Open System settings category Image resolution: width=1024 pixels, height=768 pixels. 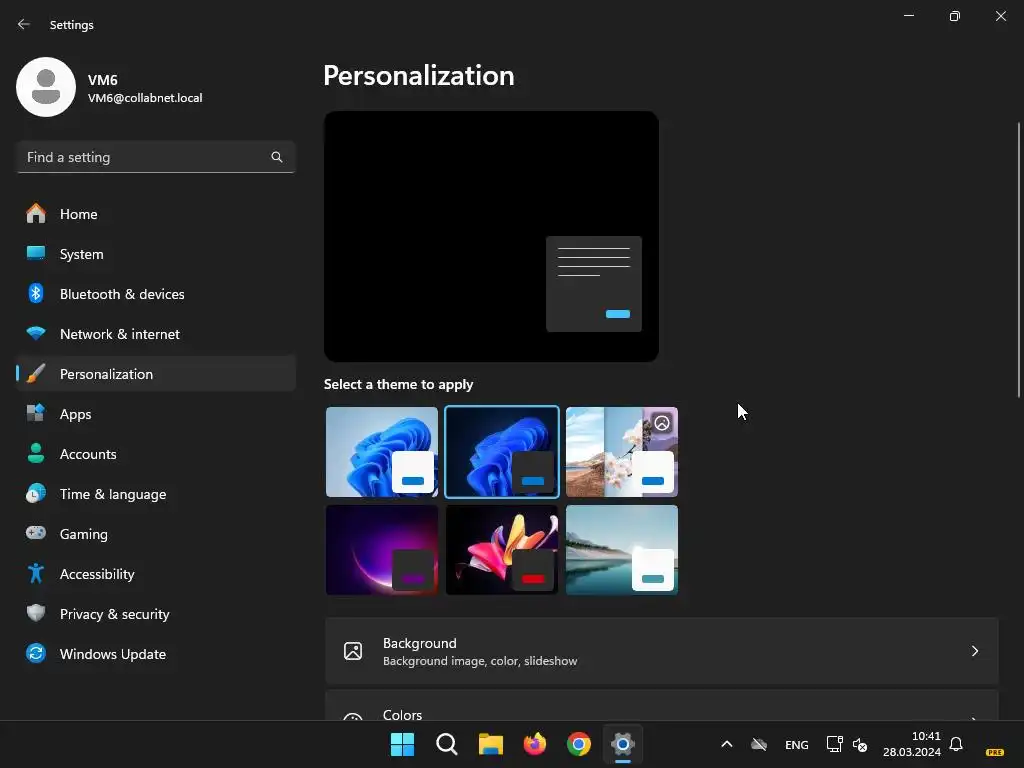coord(82,254)
